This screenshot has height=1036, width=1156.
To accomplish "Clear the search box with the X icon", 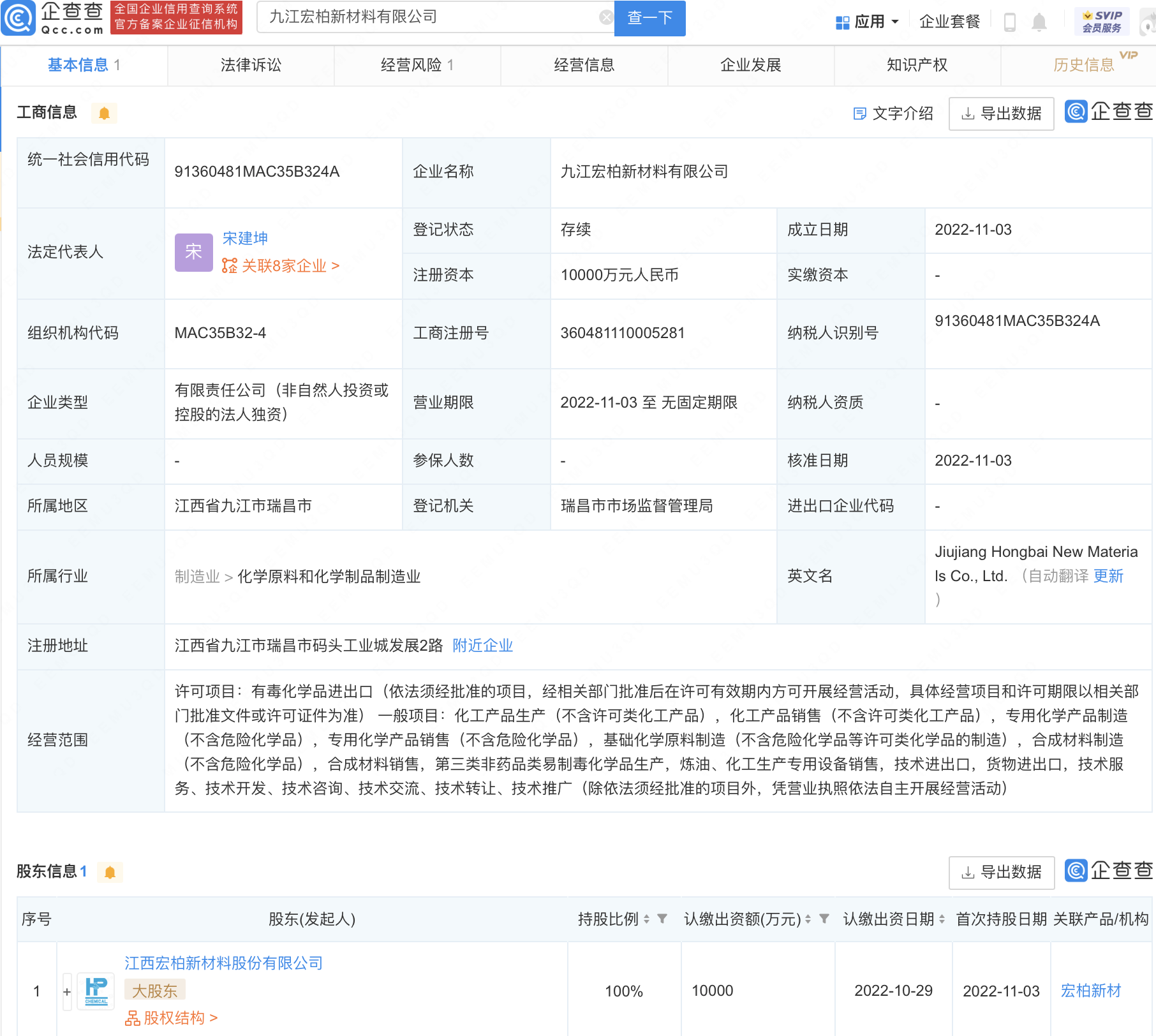I will (x=606, y=18).
